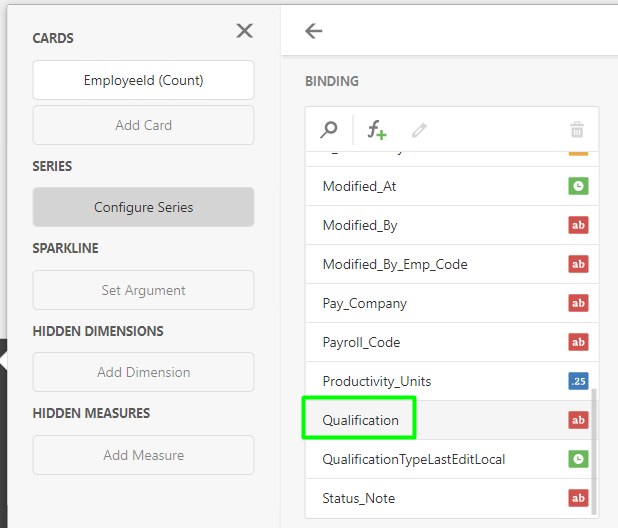
Task: Click the collapse arrow on the dark left edge
Action: 4,360
